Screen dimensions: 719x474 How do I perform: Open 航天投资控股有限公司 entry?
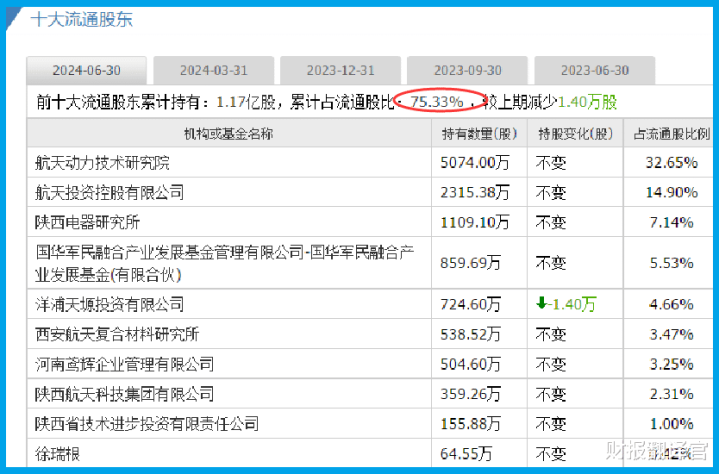110,193
